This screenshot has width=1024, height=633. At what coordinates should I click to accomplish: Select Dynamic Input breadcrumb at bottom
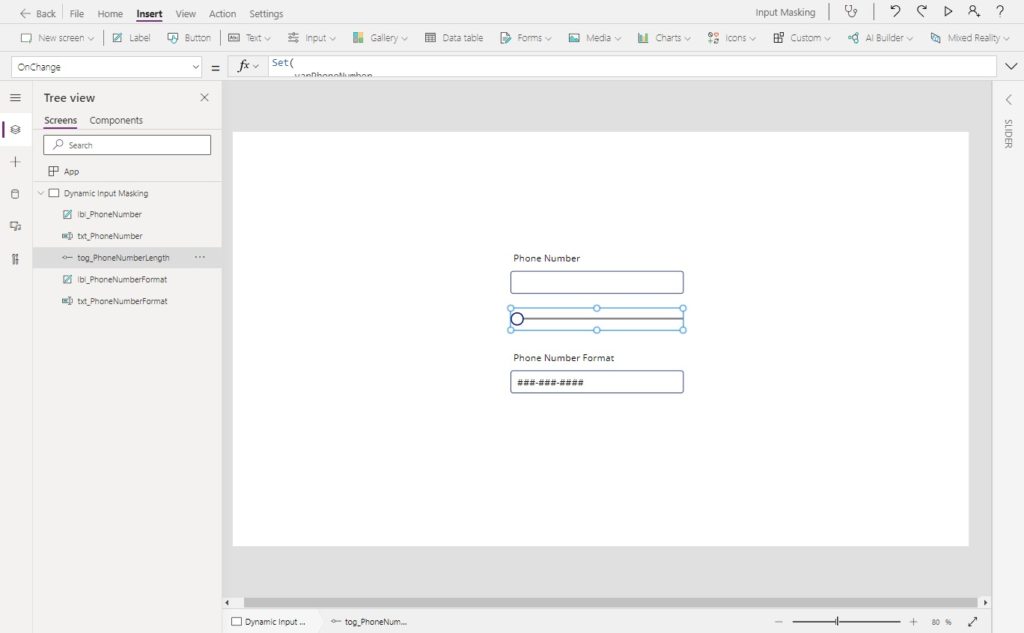pos(268,622)
